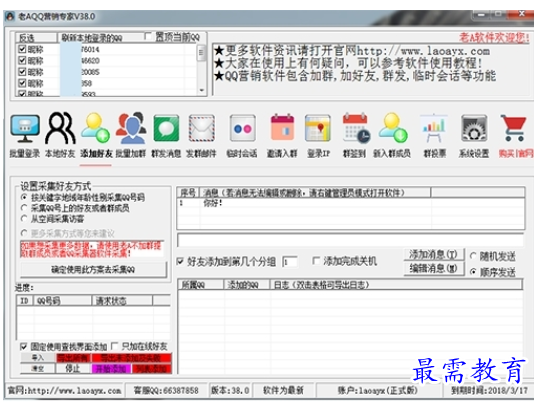Click the red export-all button beside 导入
The width and height of the screenshot is (534, 402).
(73, 358)
